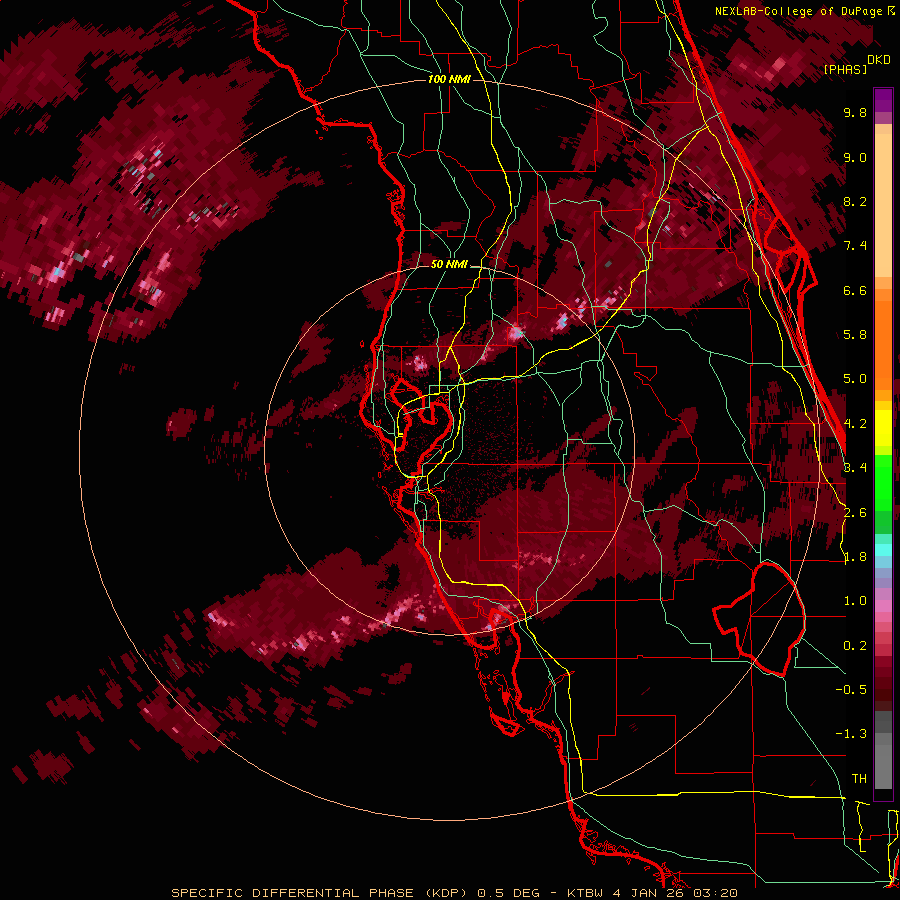
Task: Click the 6.6 color scale value
Action: [855, 290]
